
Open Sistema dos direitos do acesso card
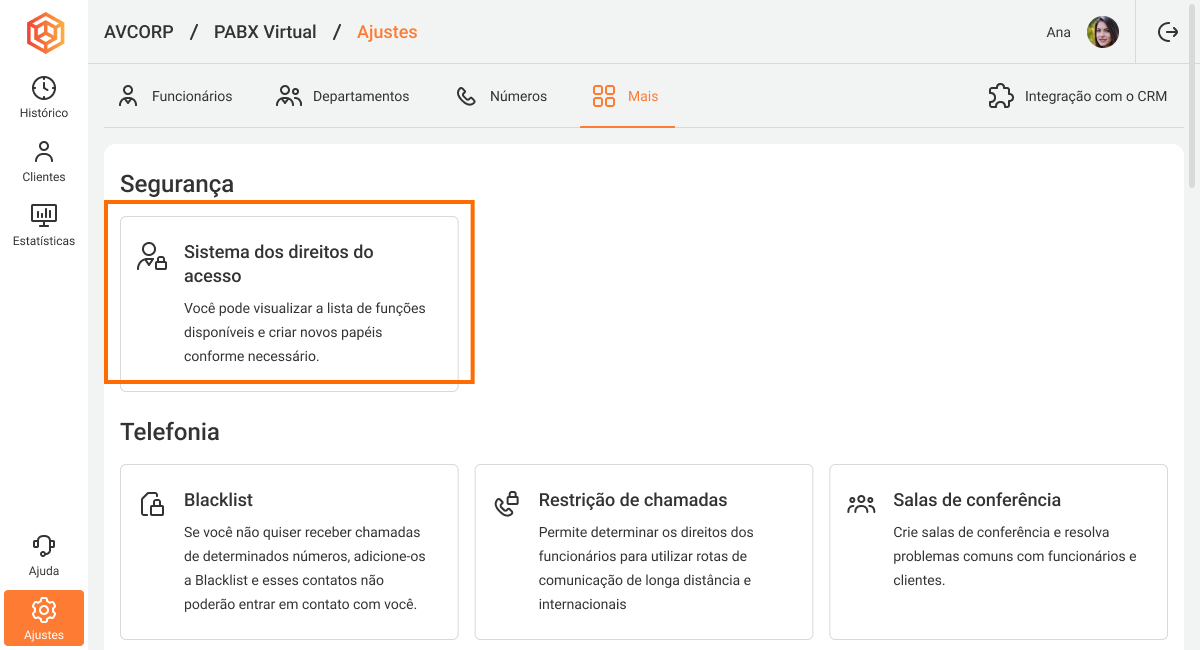(x=289, y=303)
